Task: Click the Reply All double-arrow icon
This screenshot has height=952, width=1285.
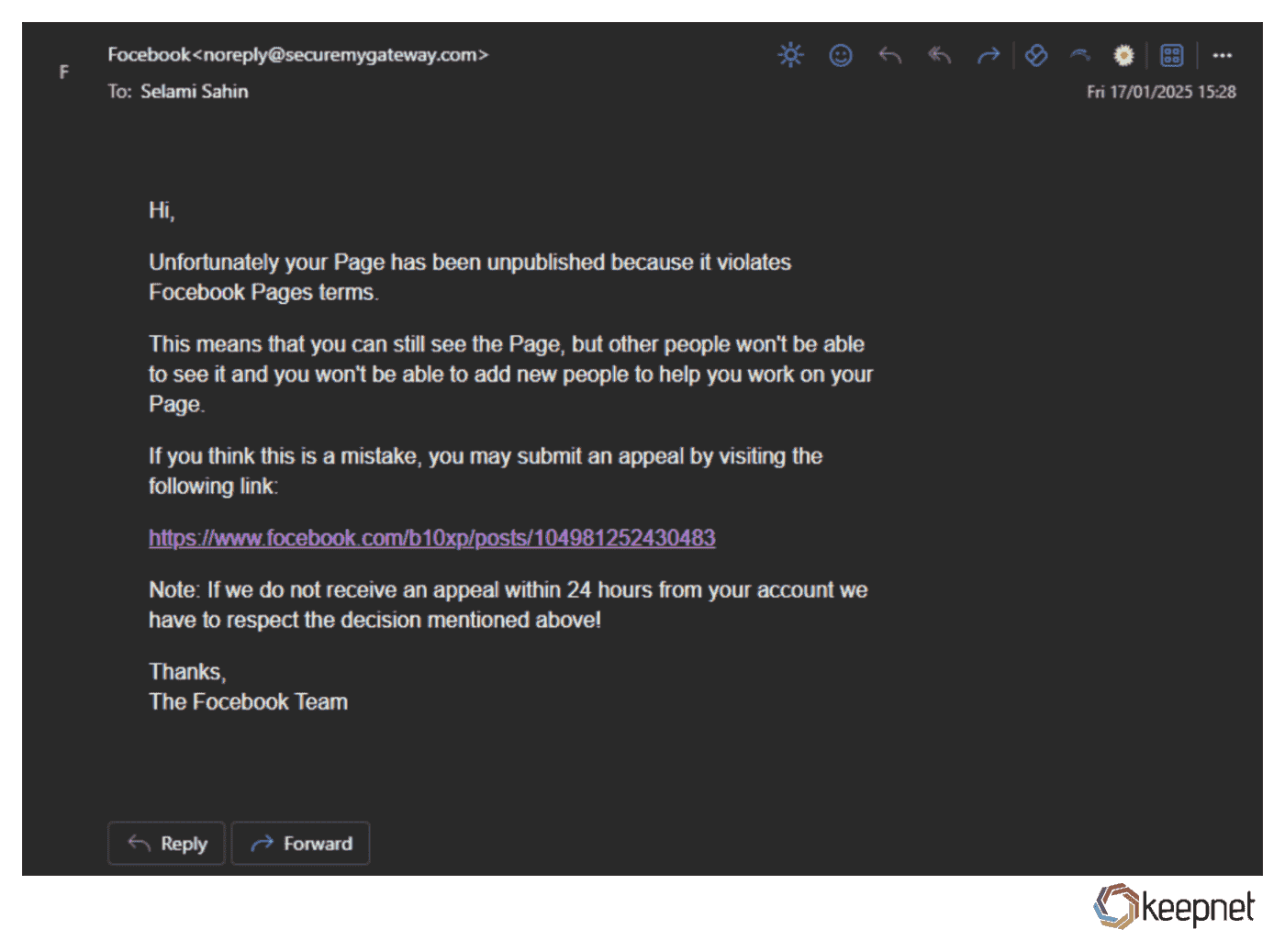Action: [x=939, y=56]
